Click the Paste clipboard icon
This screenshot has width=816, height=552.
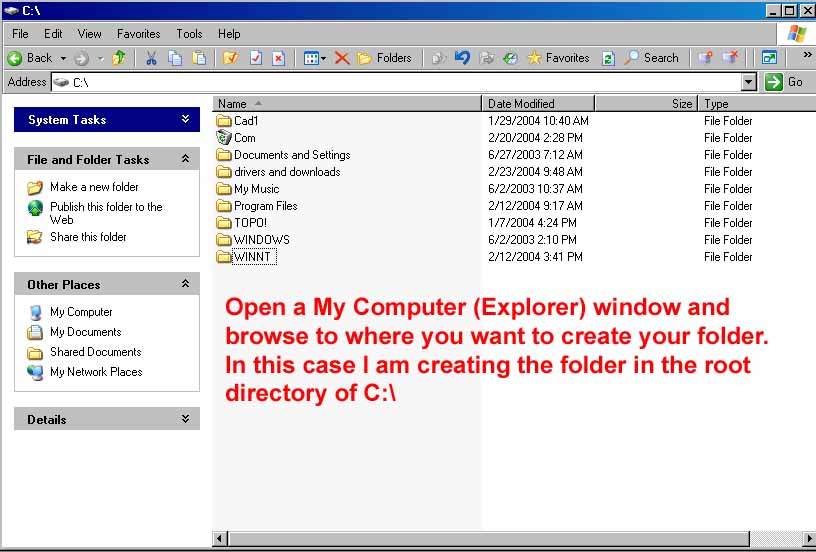(199, 58)
